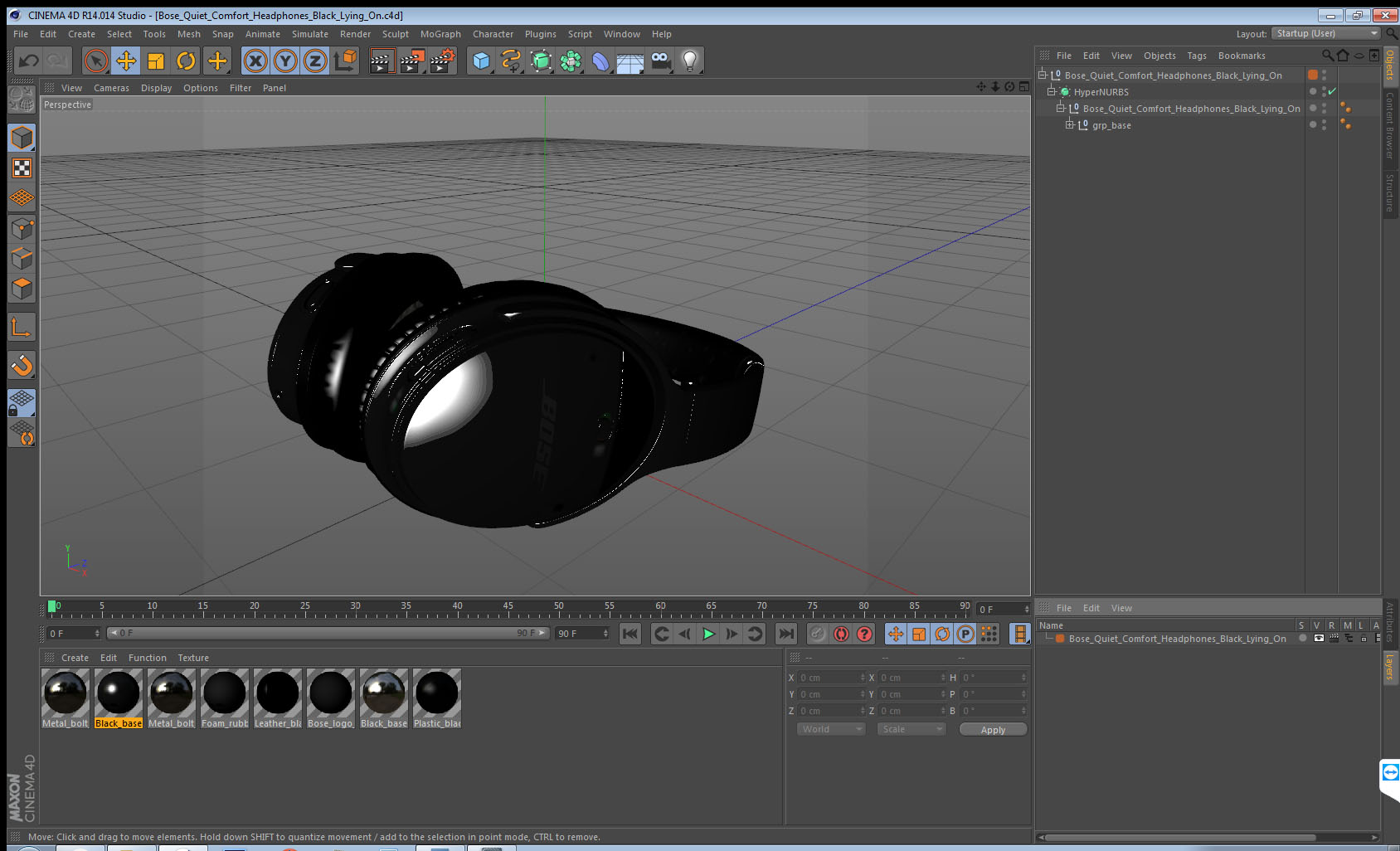This screenshot has width=1400, height=851.
Task: Toggle the Snap magnet tool
Action: point(22,365)
